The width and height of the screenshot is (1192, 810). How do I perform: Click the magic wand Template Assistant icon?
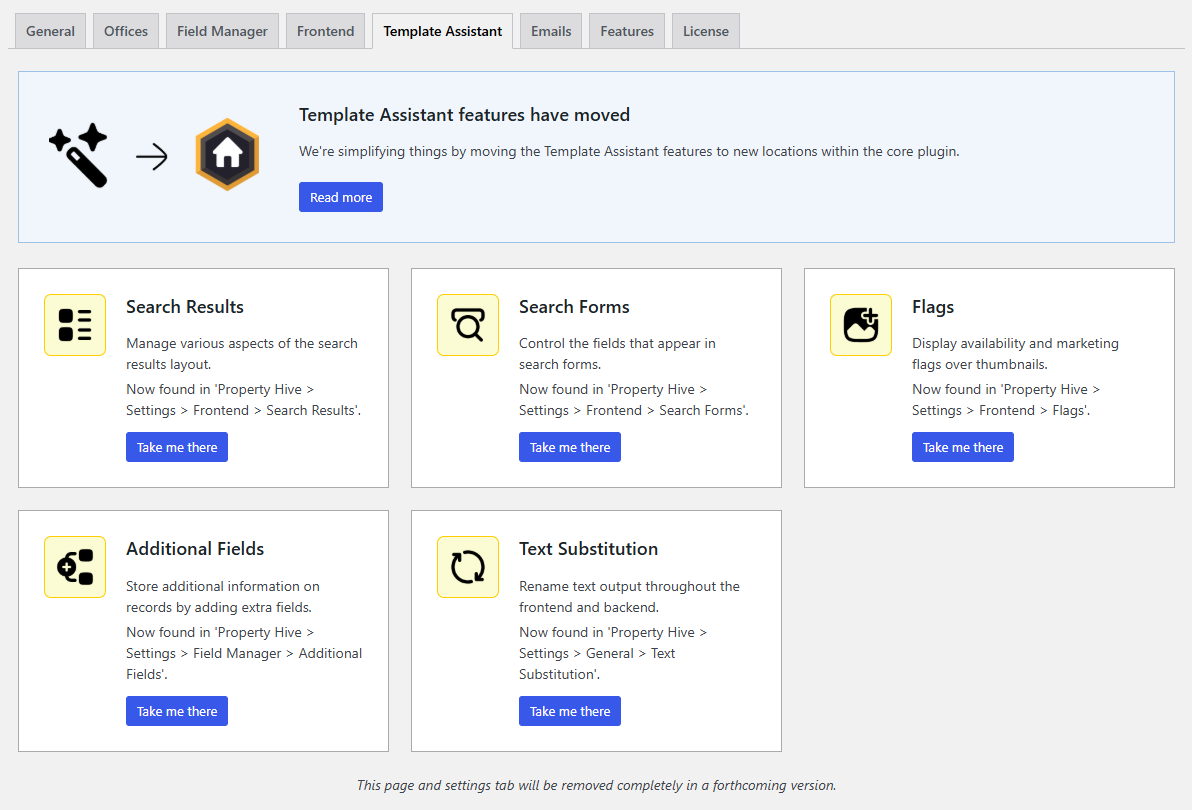(78, 156)
